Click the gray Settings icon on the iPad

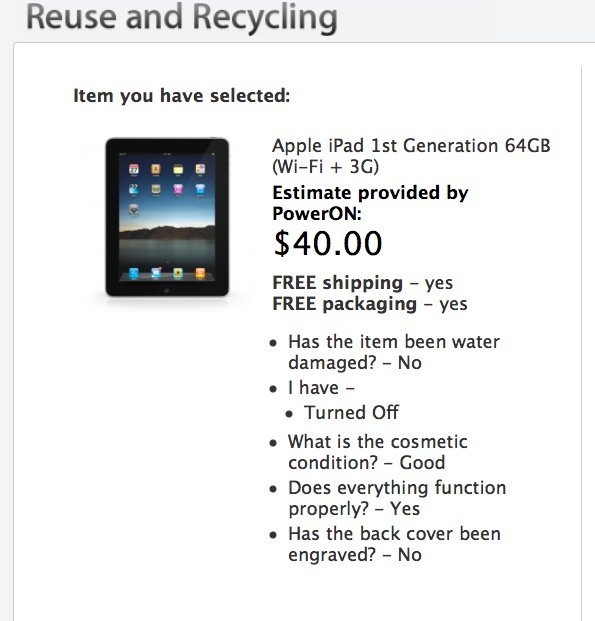tap(134, 210)
